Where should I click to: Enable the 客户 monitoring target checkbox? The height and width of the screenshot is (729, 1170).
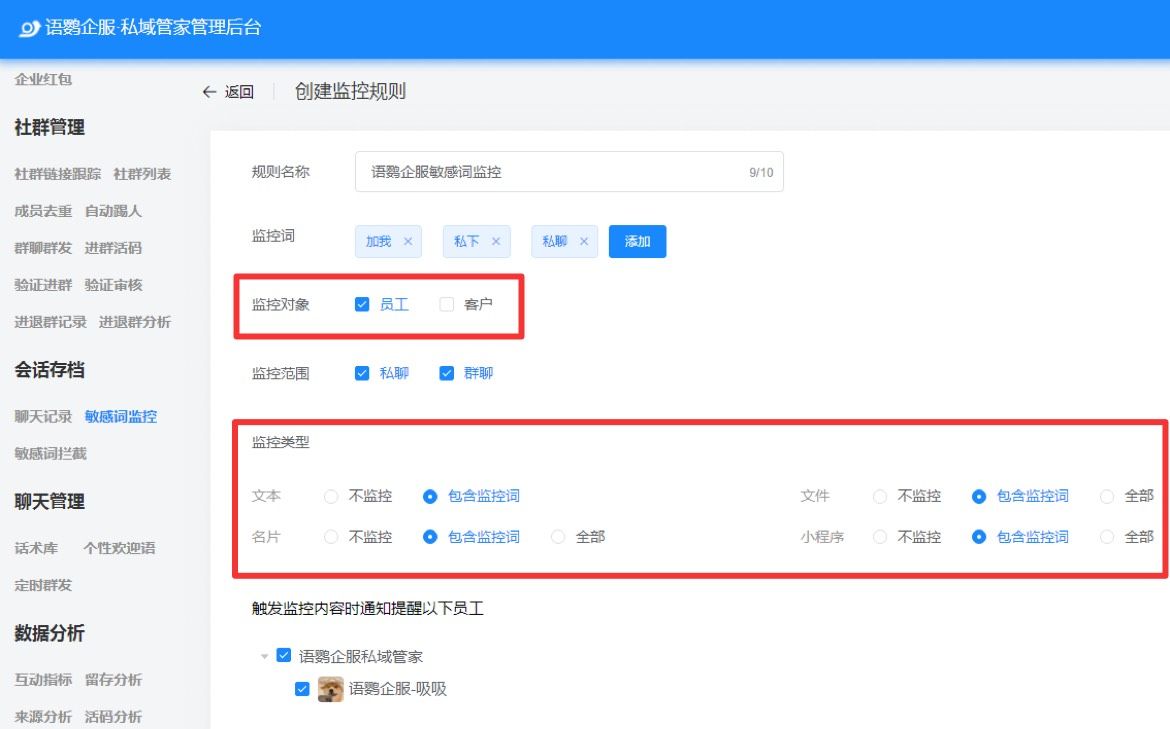(x=447, y=304)
